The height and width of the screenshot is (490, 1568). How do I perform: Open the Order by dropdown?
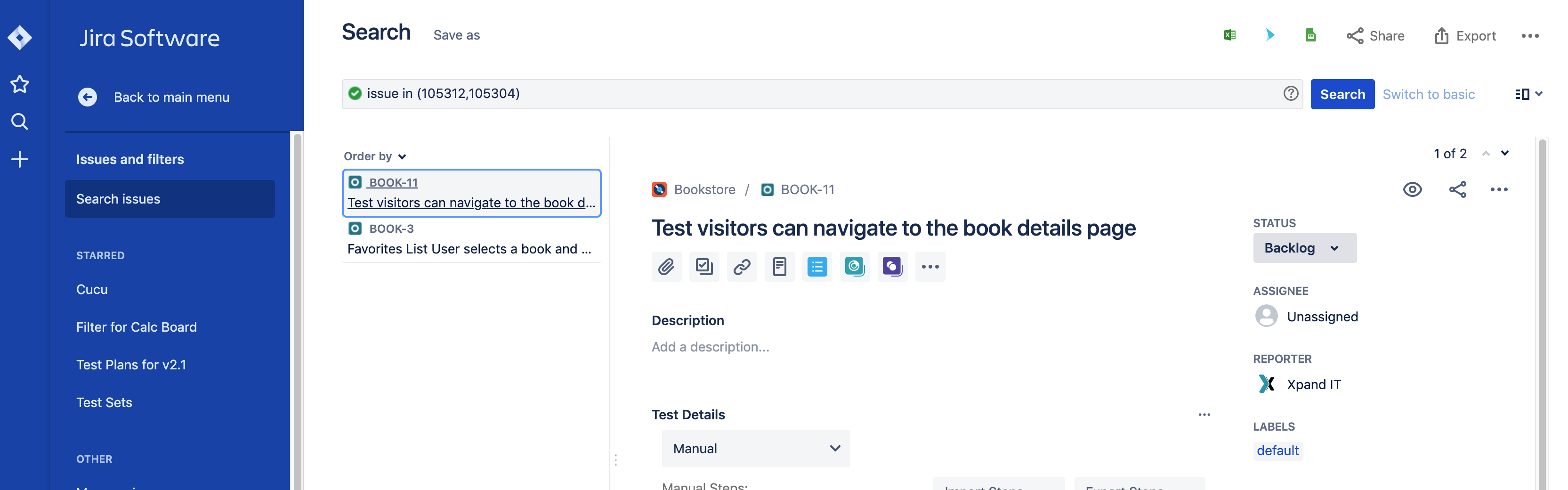[375, 156]
